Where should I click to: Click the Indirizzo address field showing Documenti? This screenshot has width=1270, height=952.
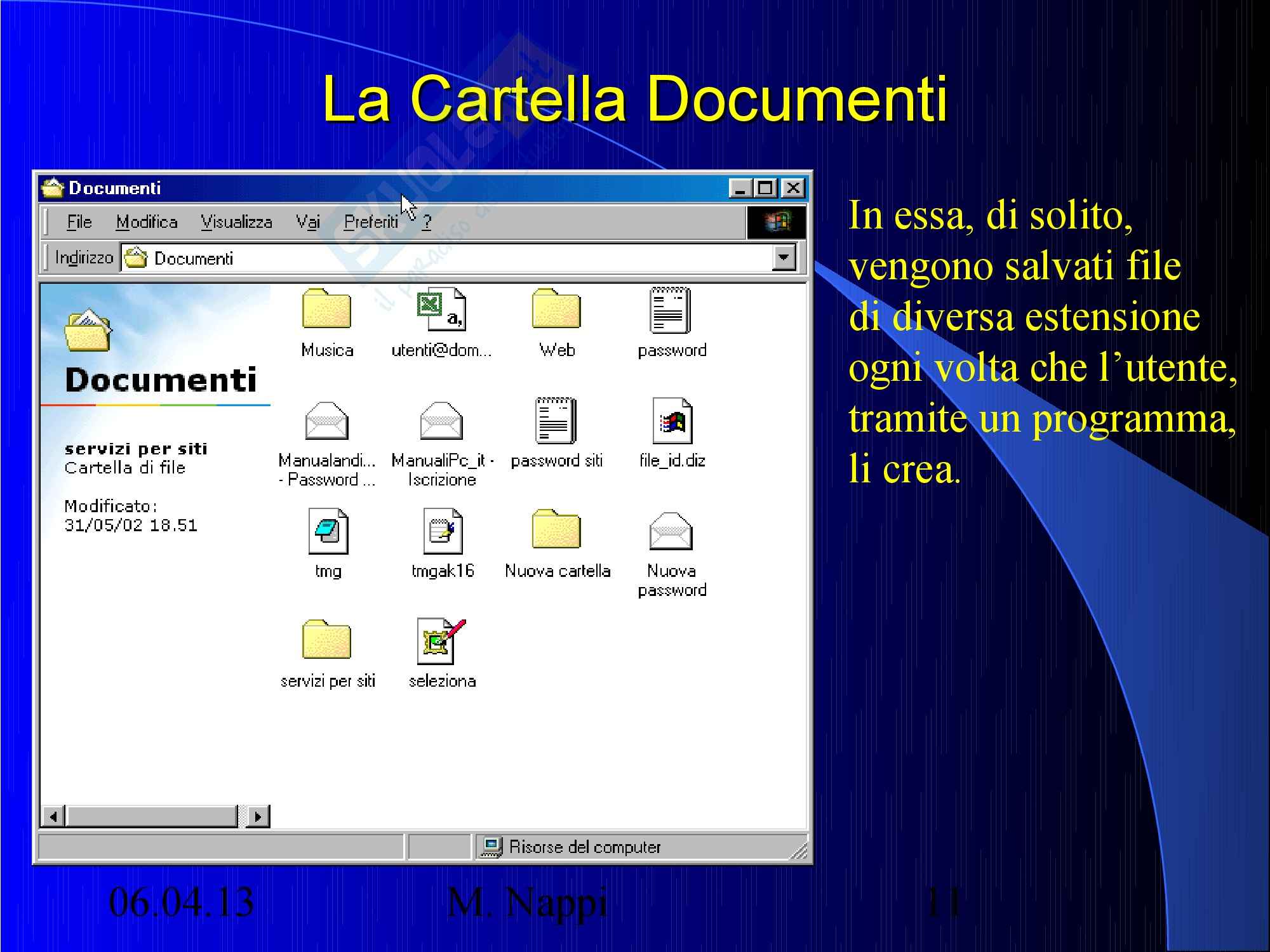[444, 258]
